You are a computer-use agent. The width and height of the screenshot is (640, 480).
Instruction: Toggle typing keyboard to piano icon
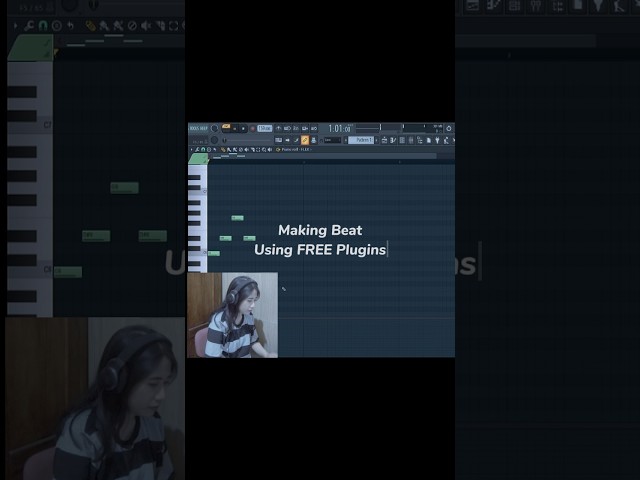pos(278,140)
